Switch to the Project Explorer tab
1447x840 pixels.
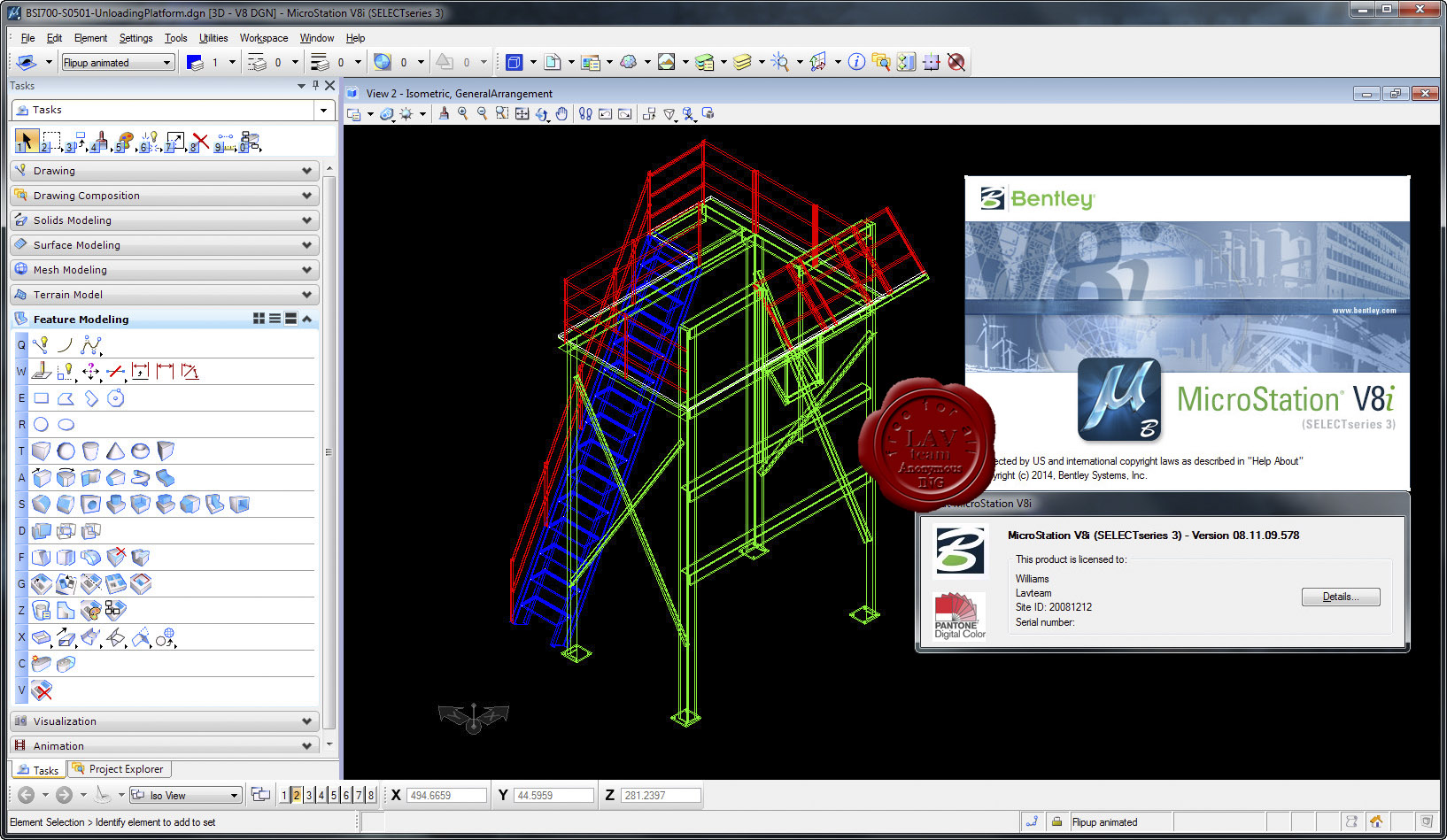[119, 769]
